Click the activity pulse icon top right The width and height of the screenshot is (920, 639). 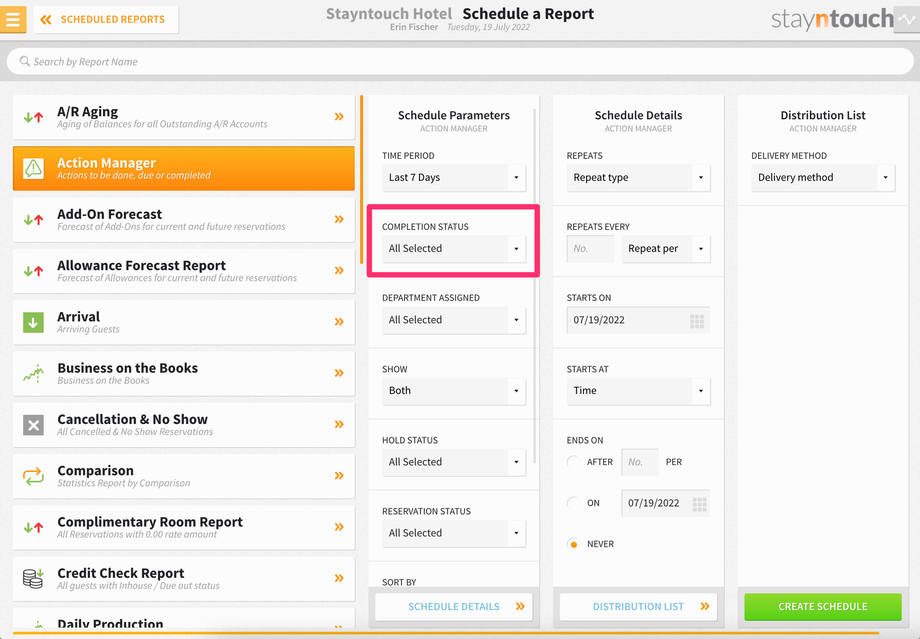(x=907, y=19)
